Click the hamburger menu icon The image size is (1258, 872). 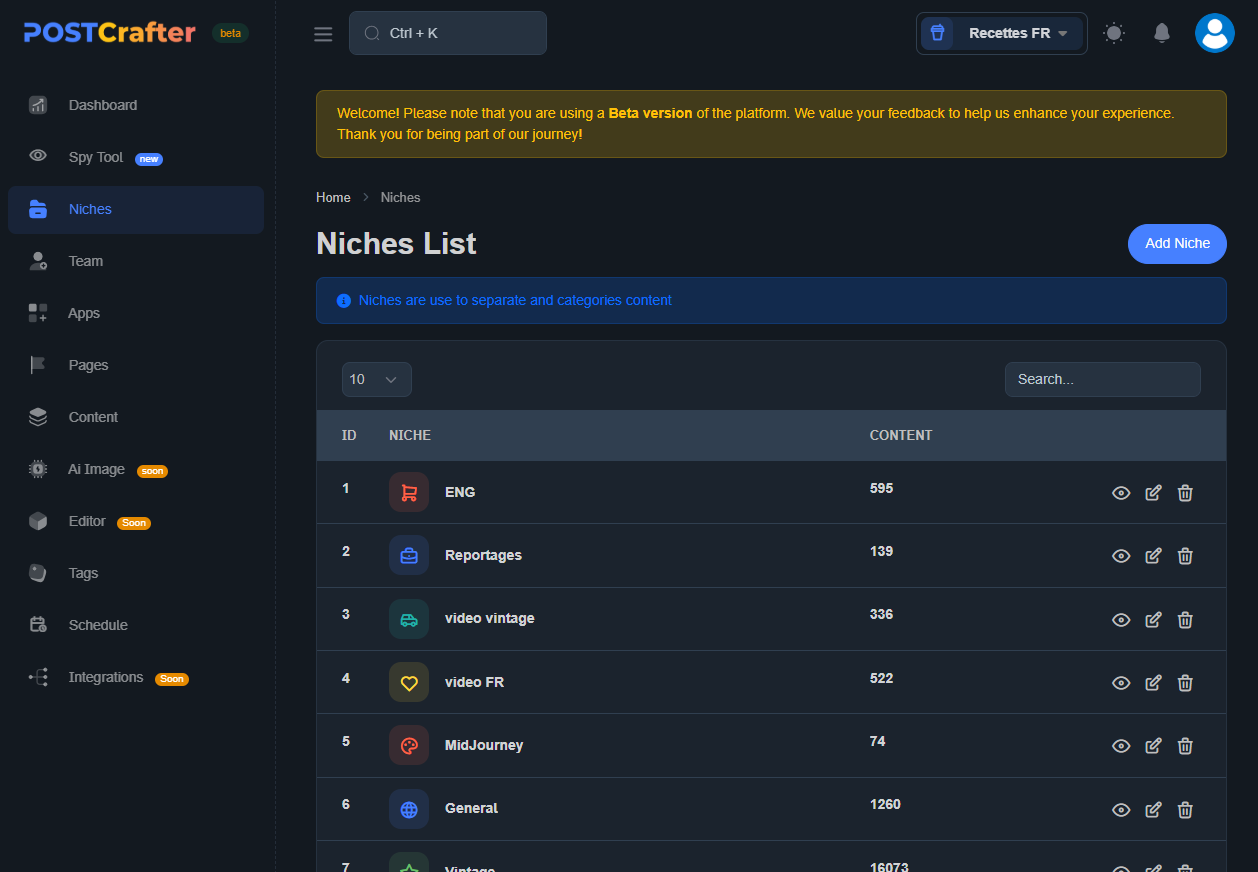pos(323,34)
